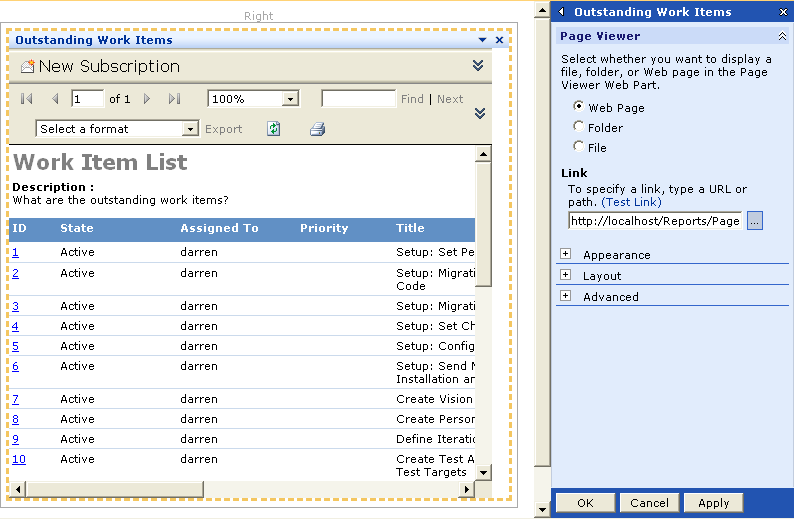The height and width of the screenshot is (519, 794).
Task: Go to next report page
Action: pos(147,99)
